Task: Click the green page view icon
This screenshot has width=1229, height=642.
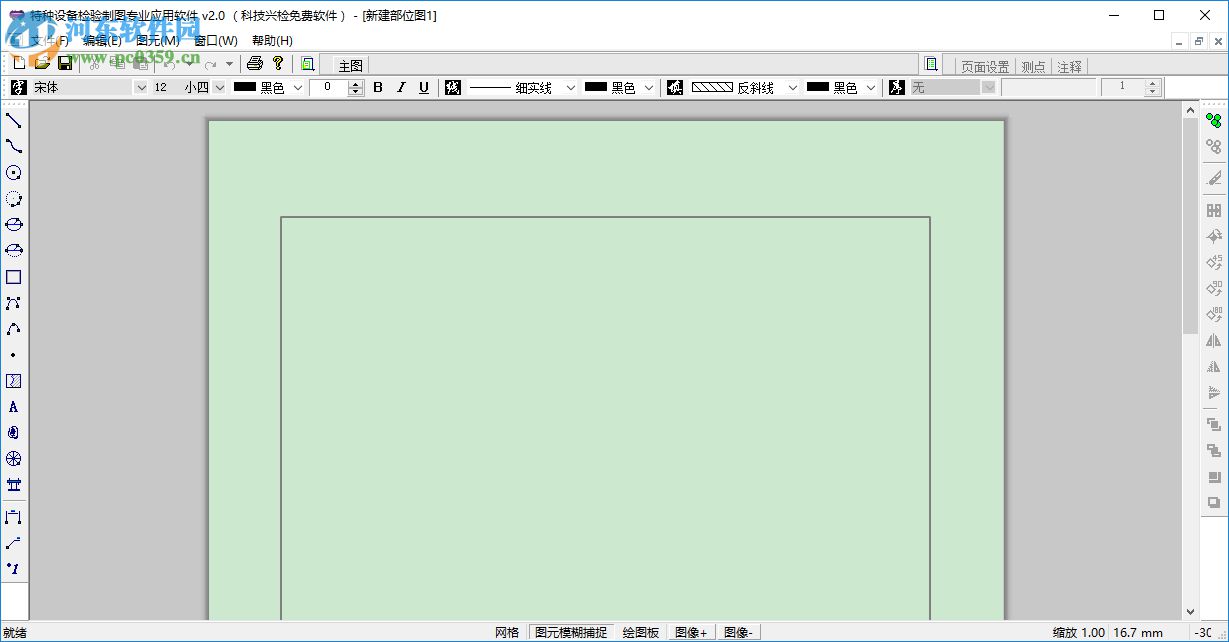Action: click(308, 64)
